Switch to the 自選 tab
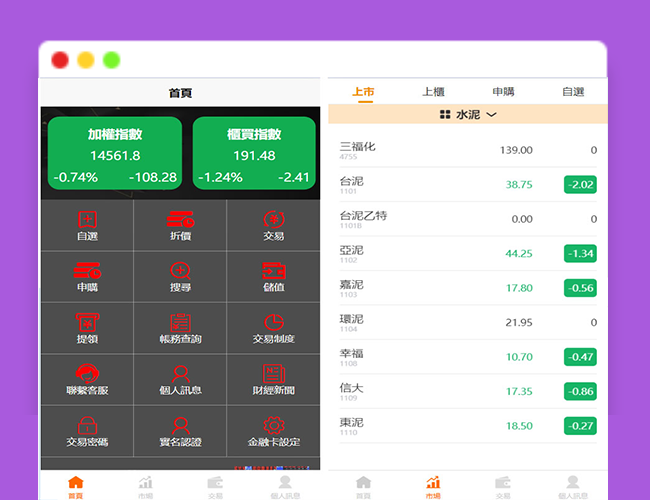Image resolution: width=650 pixels, height=500 pixels. click(x=573, y=92)
